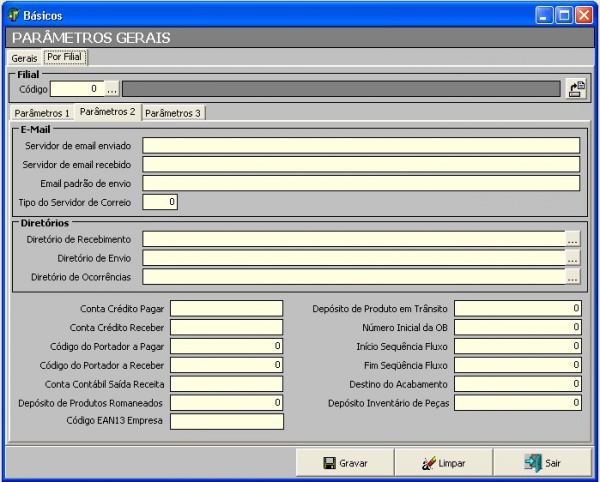Viewport: 600px width, 482px height.
Task: Click the Código EAN13 Empresa field
Action: [227, 422]
